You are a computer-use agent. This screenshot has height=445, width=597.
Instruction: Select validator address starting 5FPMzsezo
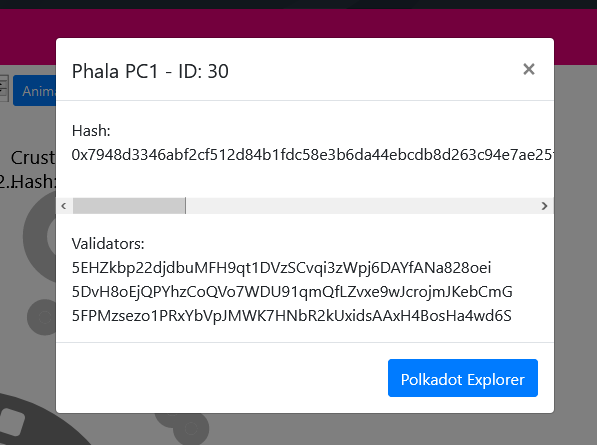click(x=292, y=316)
